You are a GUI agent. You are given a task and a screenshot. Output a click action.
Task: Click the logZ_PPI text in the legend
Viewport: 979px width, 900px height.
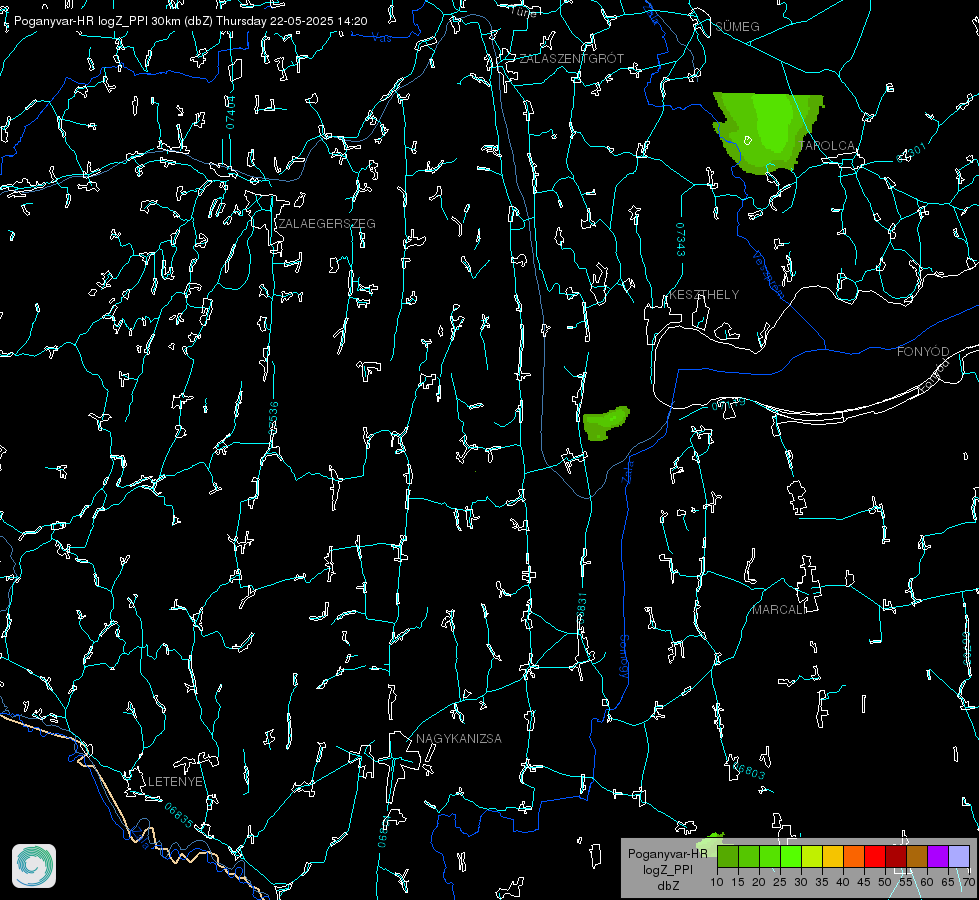coord(667,869)
